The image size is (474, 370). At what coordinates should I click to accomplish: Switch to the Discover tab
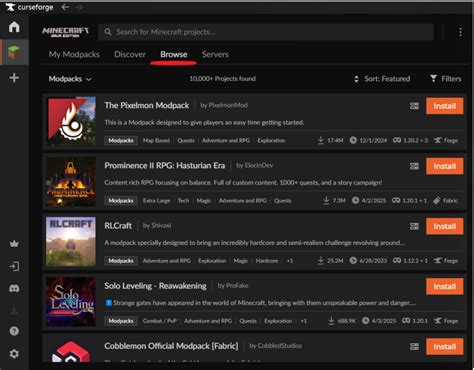pos(130,54)
